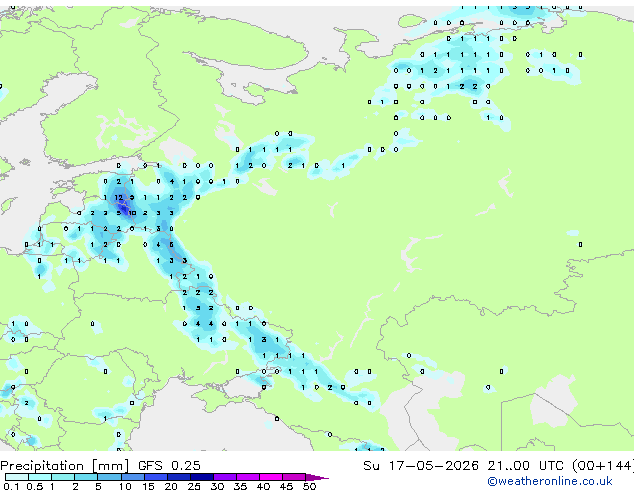Open the weatheronline.co.uk copyright link
This screenshot has width=634, height=490.
[549, 481]
